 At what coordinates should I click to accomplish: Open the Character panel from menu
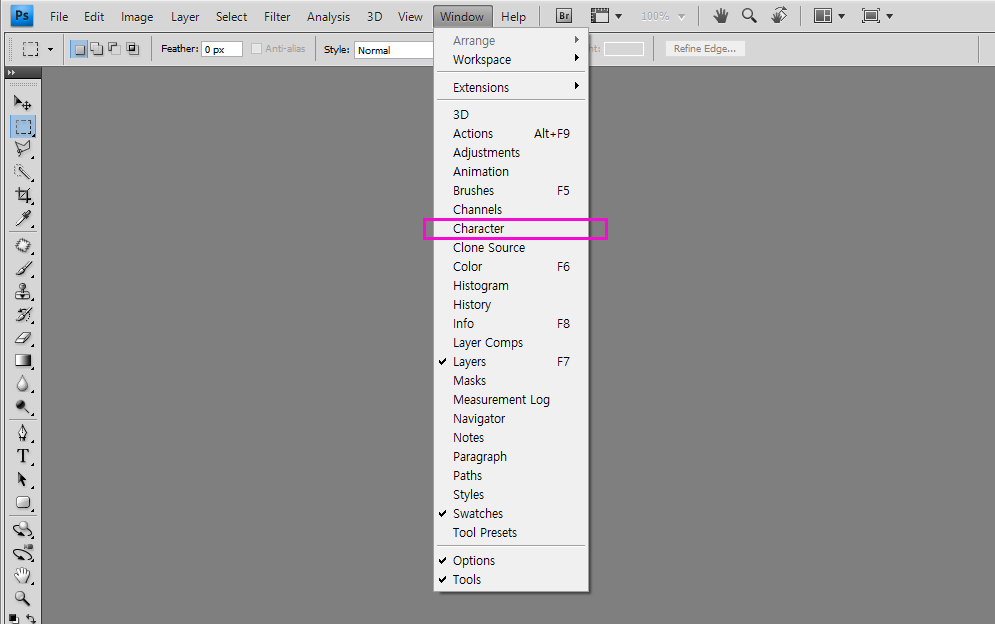[511, 229]
